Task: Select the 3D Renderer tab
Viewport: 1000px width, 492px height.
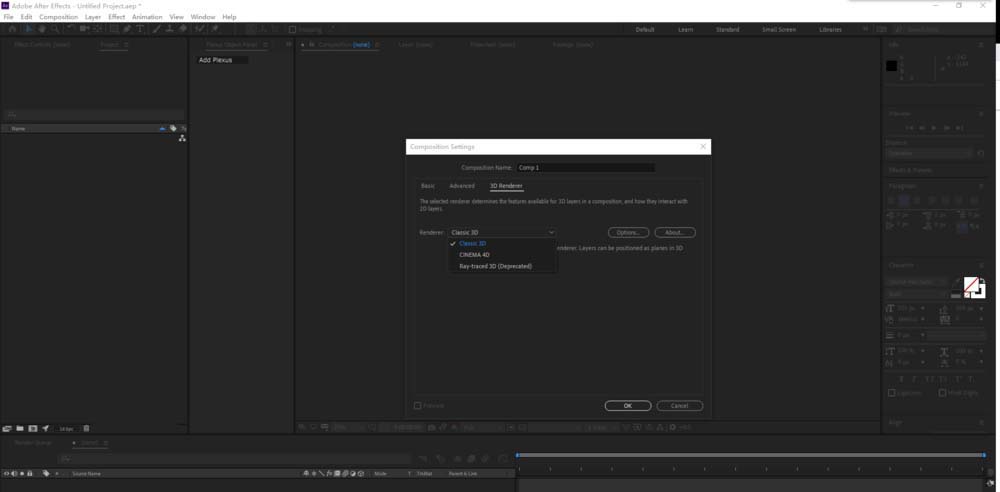Action: (x=506, y=186)
